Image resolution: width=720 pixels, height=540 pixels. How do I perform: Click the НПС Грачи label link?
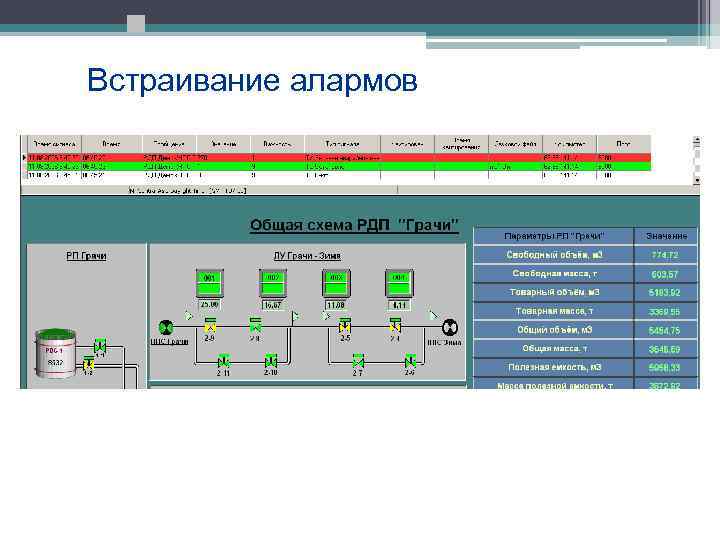point(169,342)
